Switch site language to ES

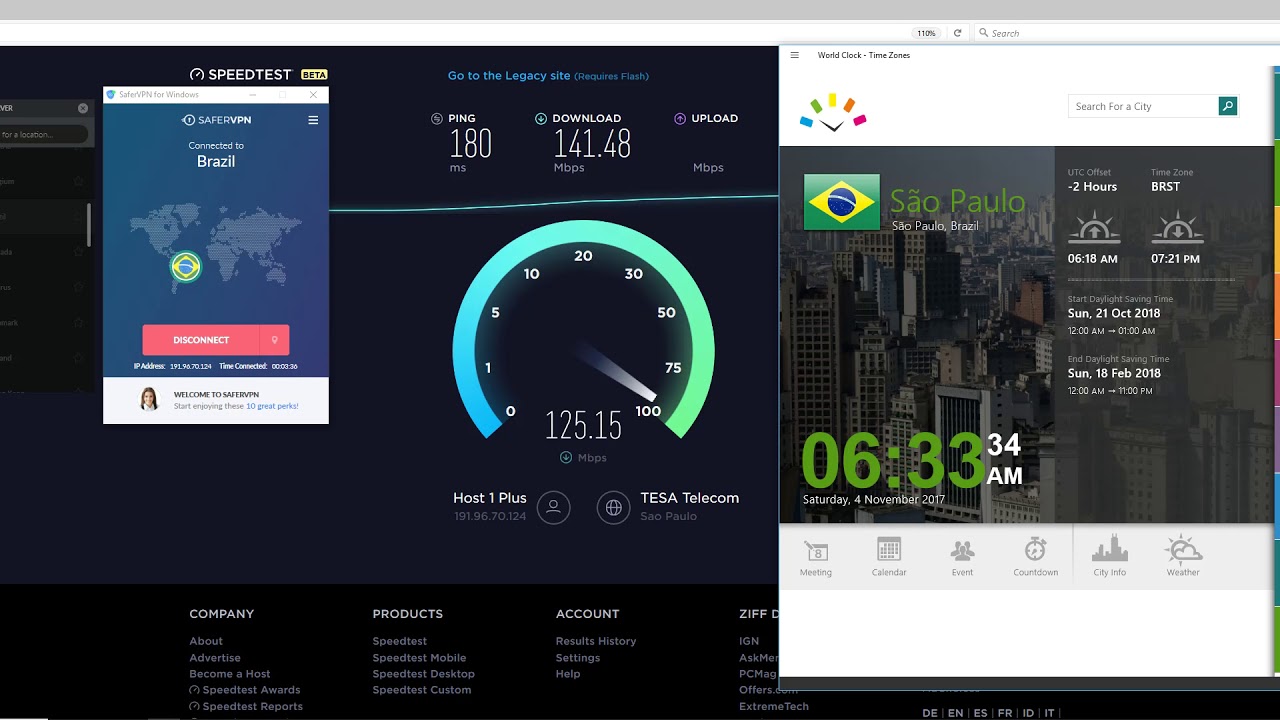coord(981,713)
